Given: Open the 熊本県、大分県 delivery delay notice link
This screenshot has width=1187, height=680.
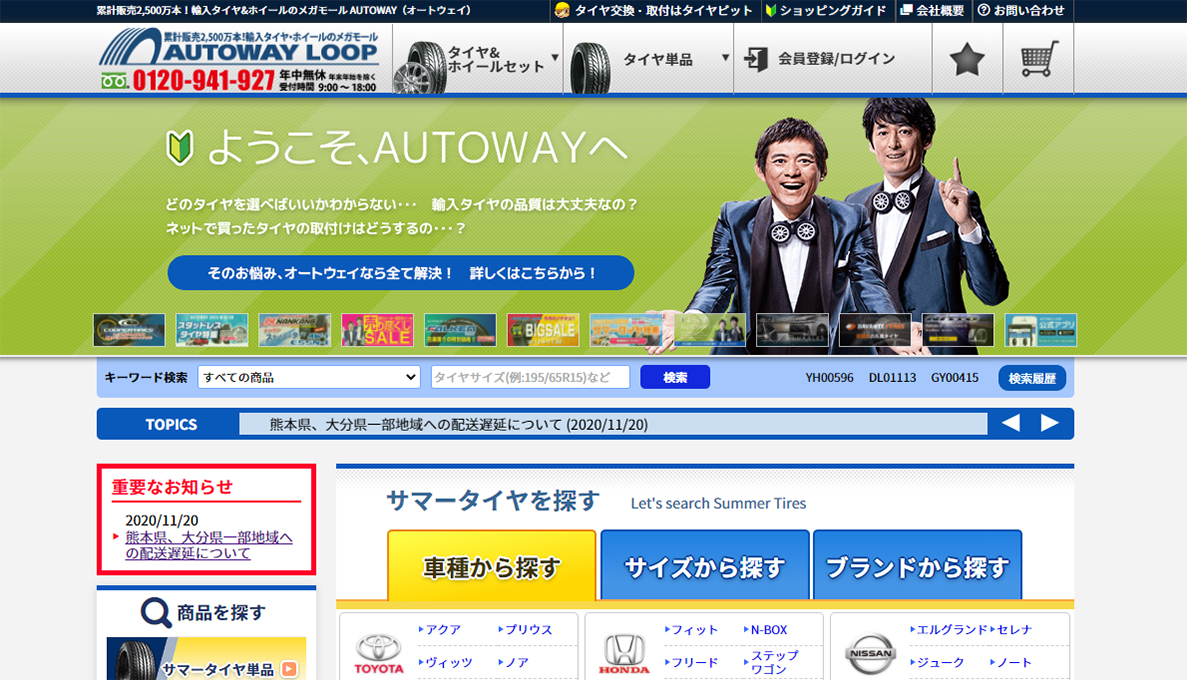Looking at the screenshot, I should click(209, 545).
